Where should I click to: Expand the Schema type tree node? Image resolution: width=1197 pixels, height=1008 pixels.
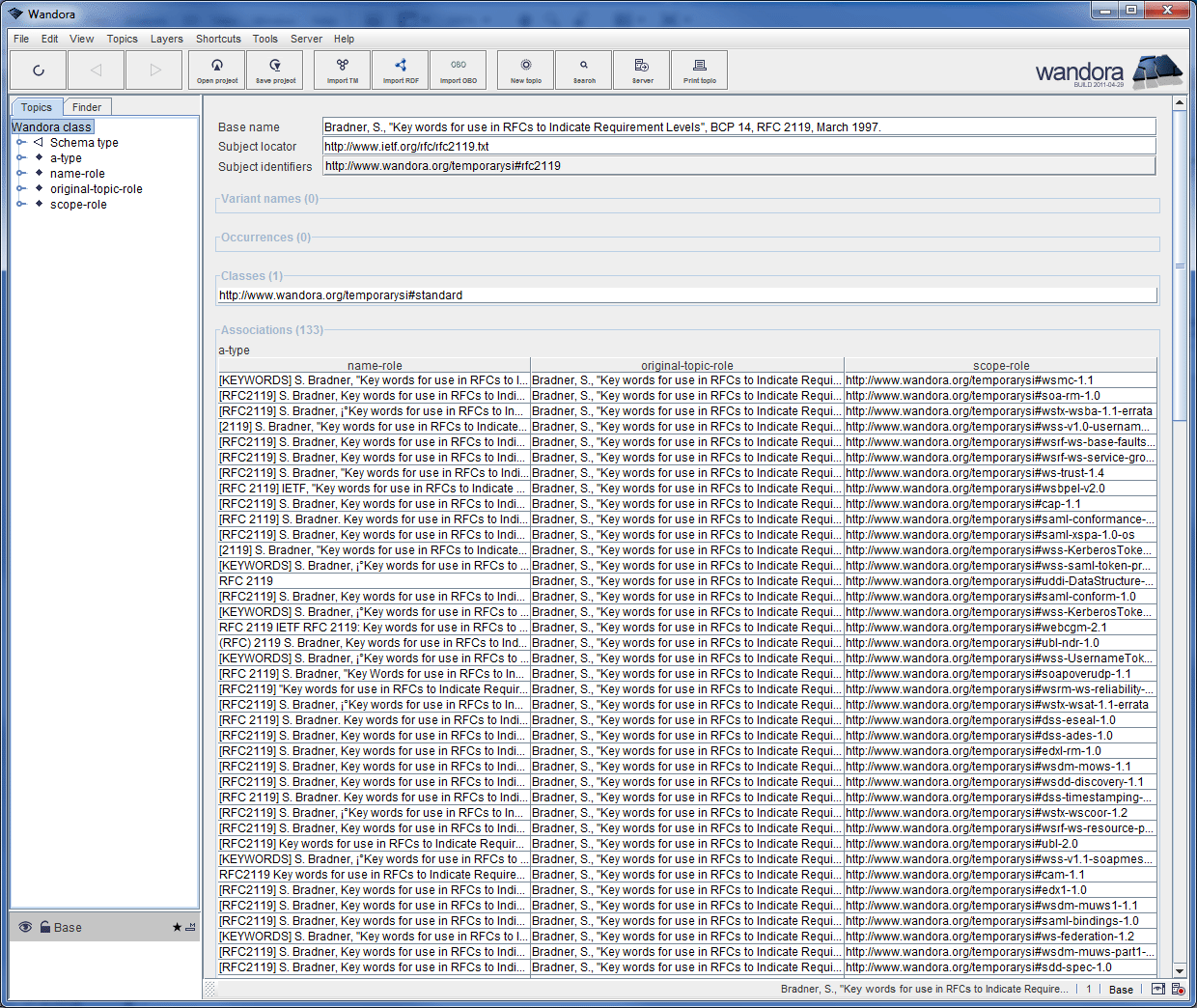pyautogui.click(x=20, y=142)
